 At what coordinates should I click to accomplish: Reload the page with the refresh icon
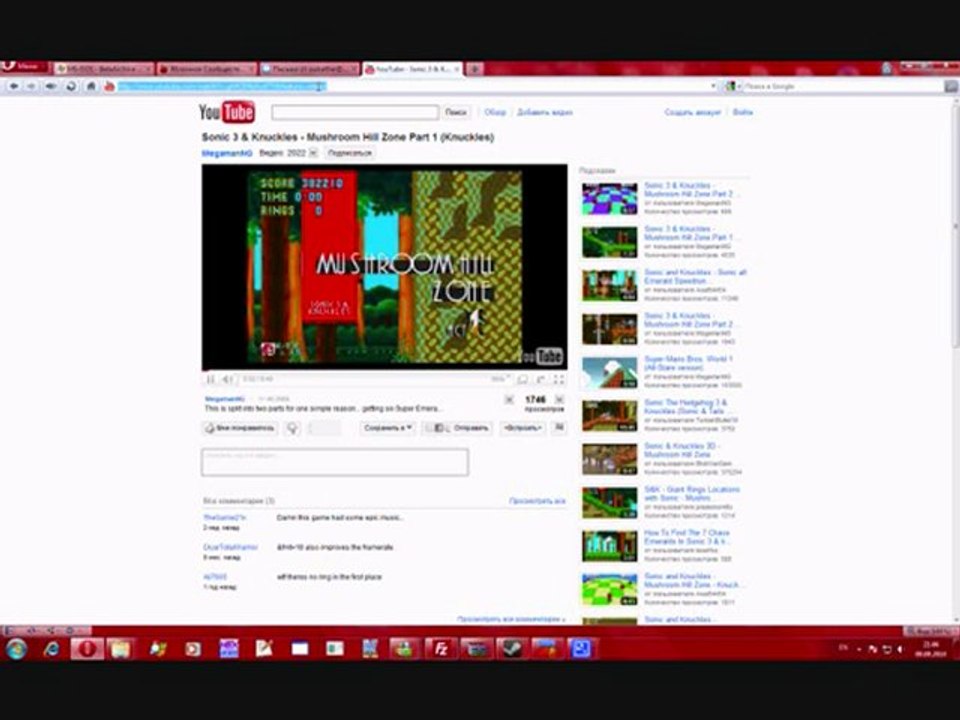coord(71,86)
